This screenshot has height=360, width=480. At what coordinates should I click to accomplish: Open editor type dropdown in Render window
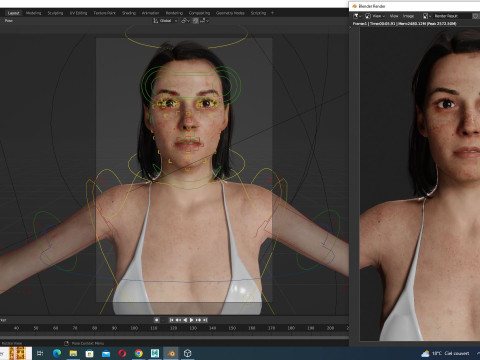pyautogui.click(x=357, y=16)
